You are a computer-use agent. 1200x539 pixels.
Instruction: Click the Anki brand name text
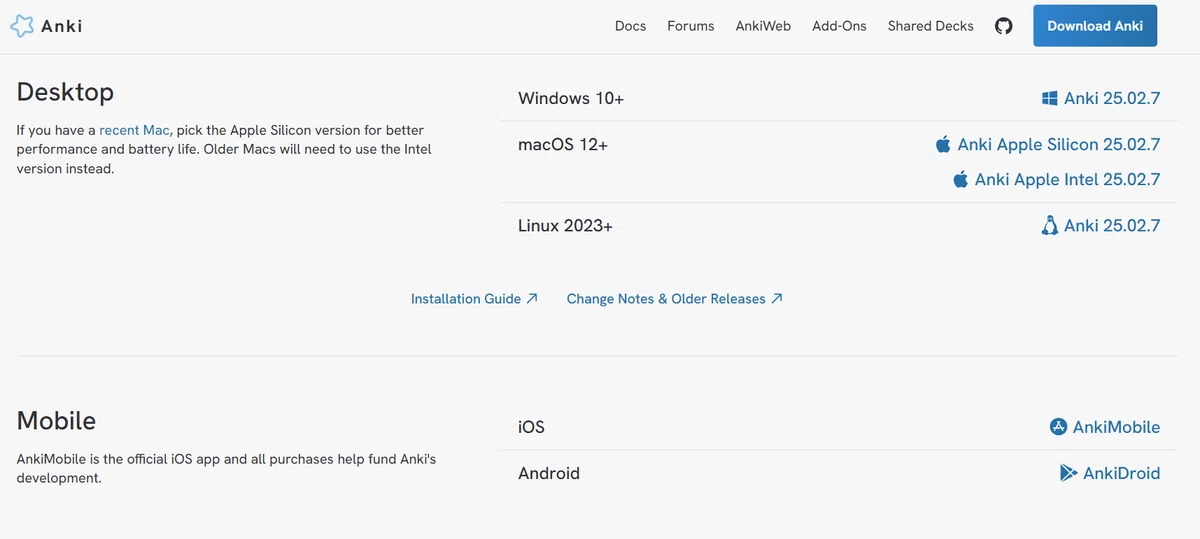point(62,26)
